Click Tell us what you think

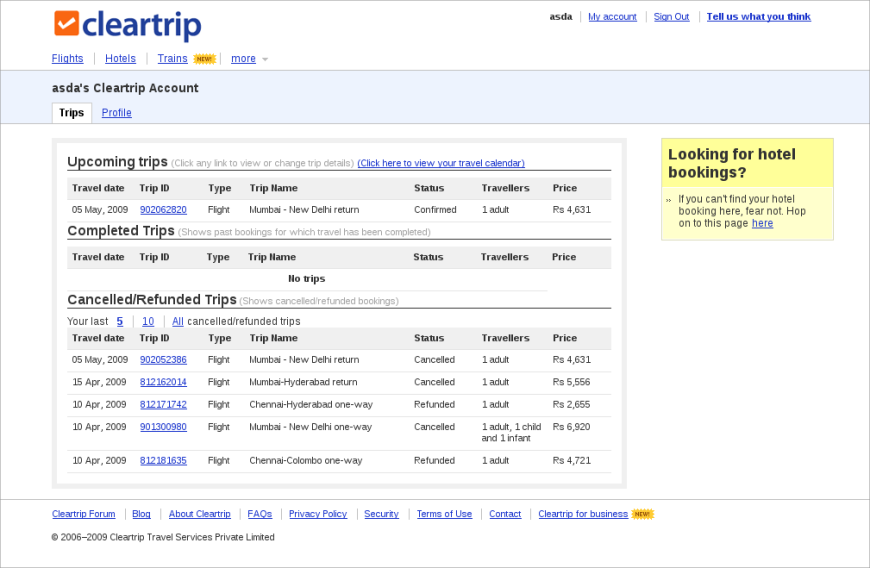[x=758, y=17]
